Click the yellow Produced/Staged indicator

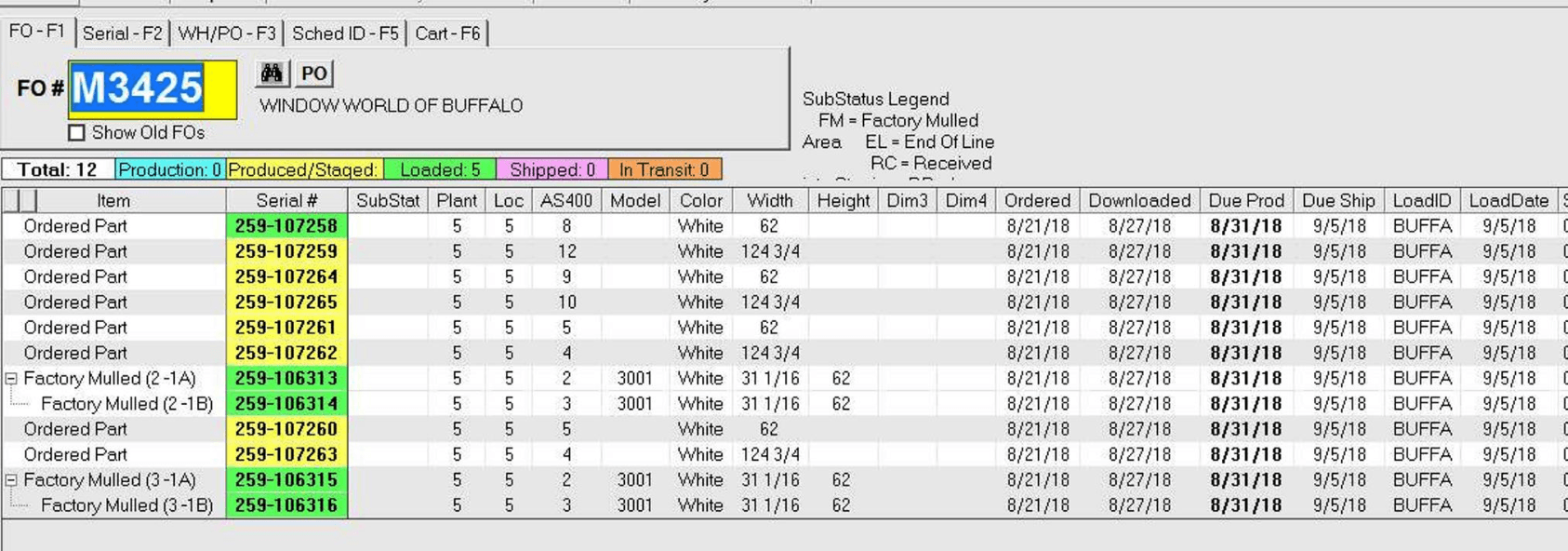[304, 169]
